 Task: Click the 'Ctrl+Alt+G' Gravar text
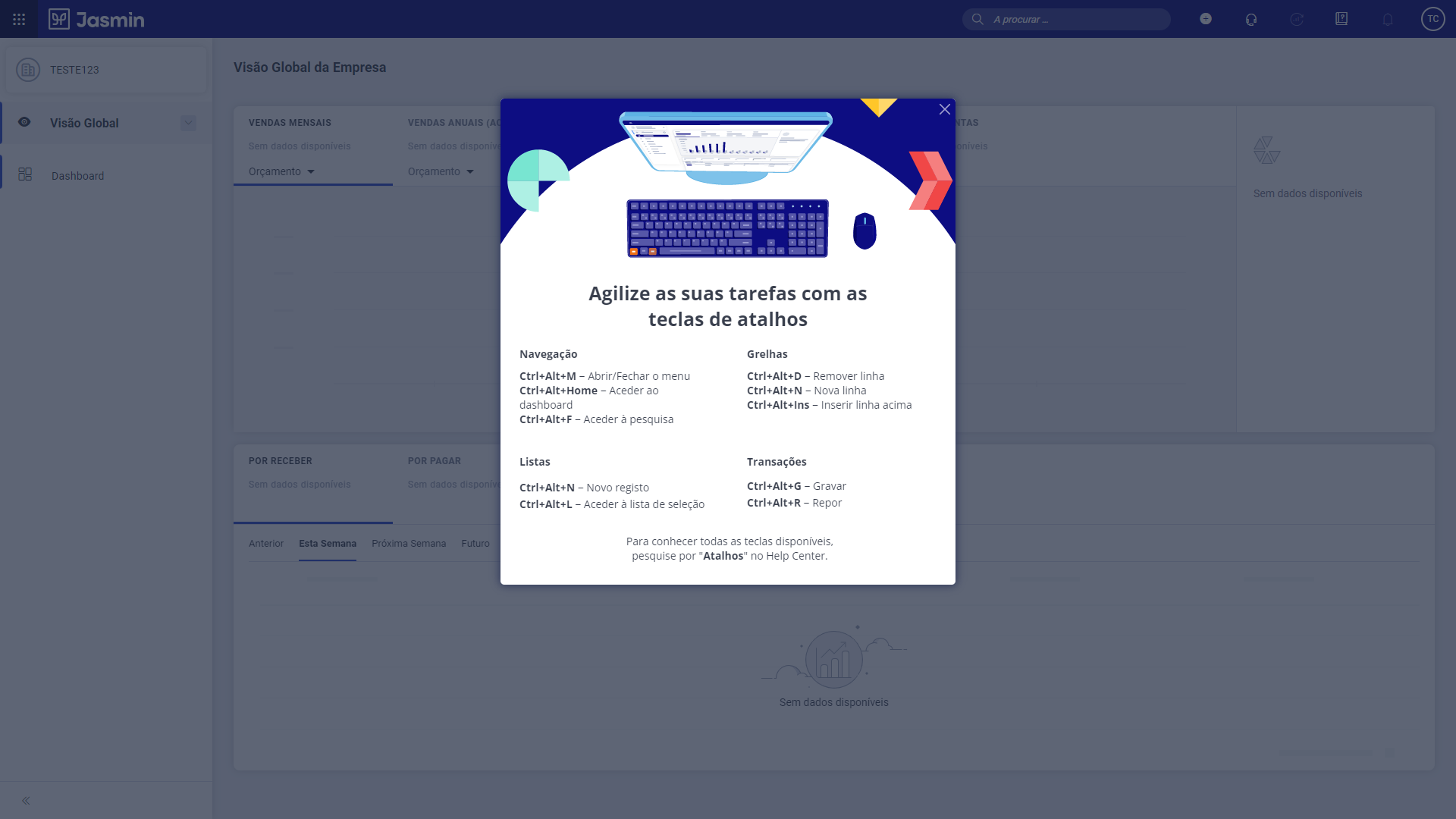point(796,486)
